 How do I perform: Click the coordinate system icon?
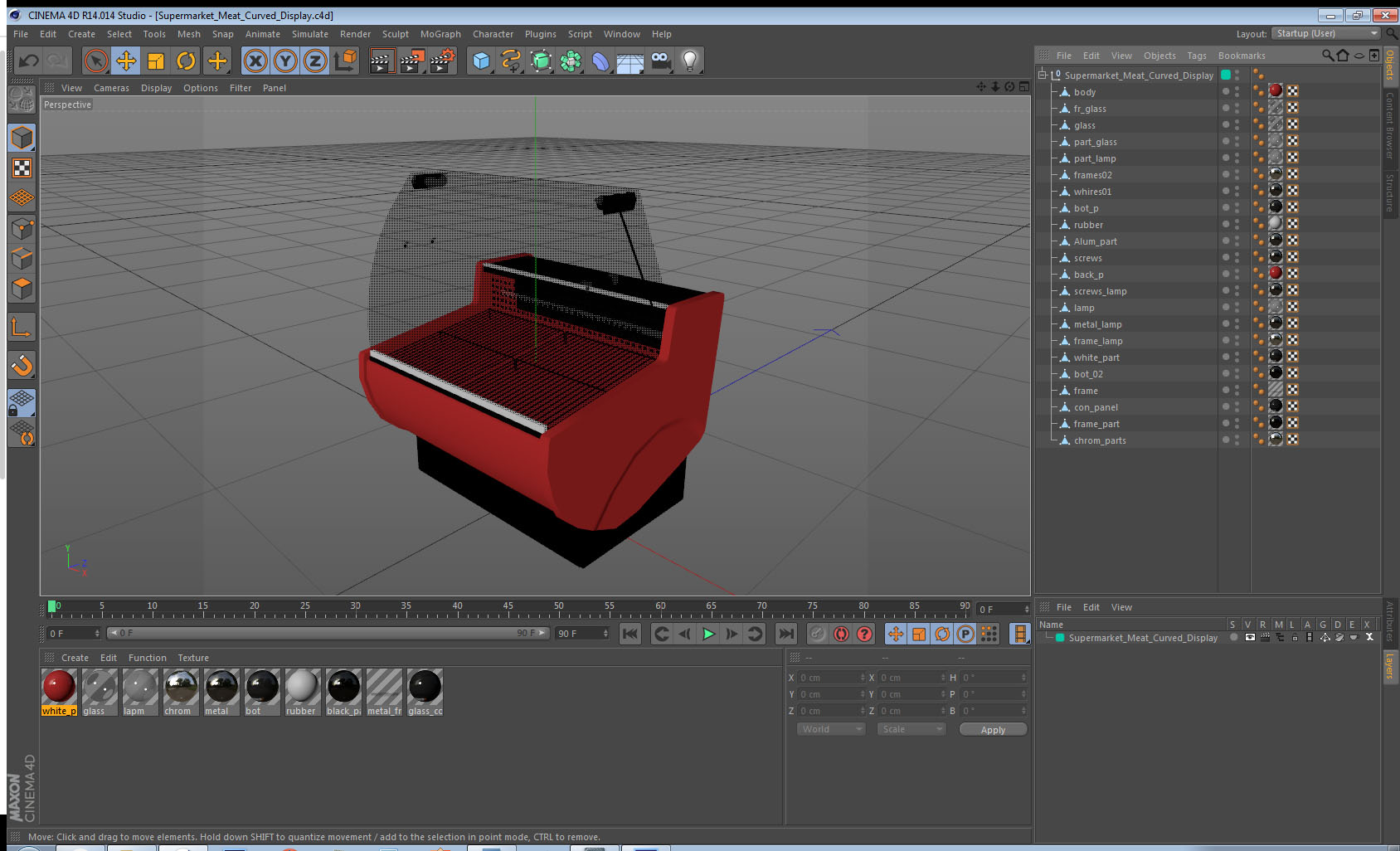click(x=345, y=61)
